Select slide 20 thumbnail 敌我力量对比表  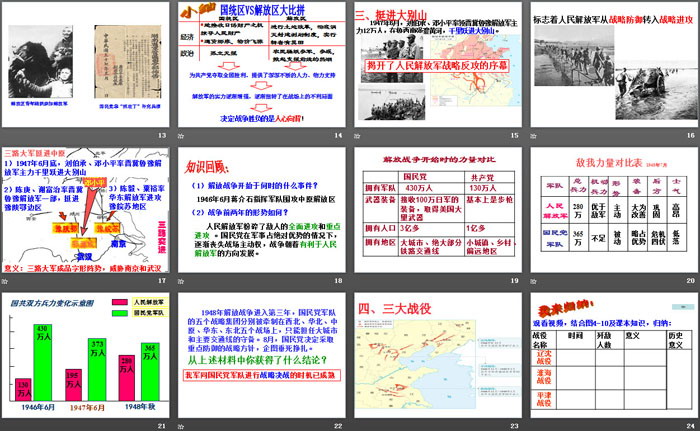pyautogui.click(x=614, y=210)
